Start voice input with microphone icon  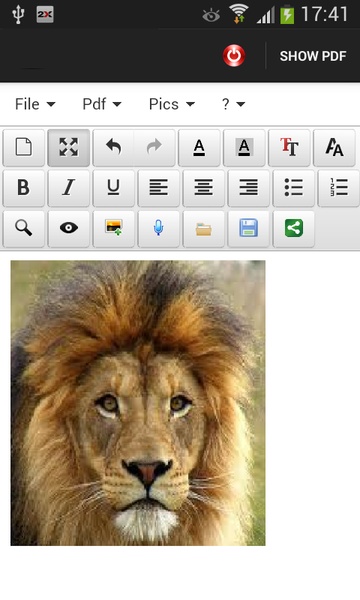(x=158, y=228)
